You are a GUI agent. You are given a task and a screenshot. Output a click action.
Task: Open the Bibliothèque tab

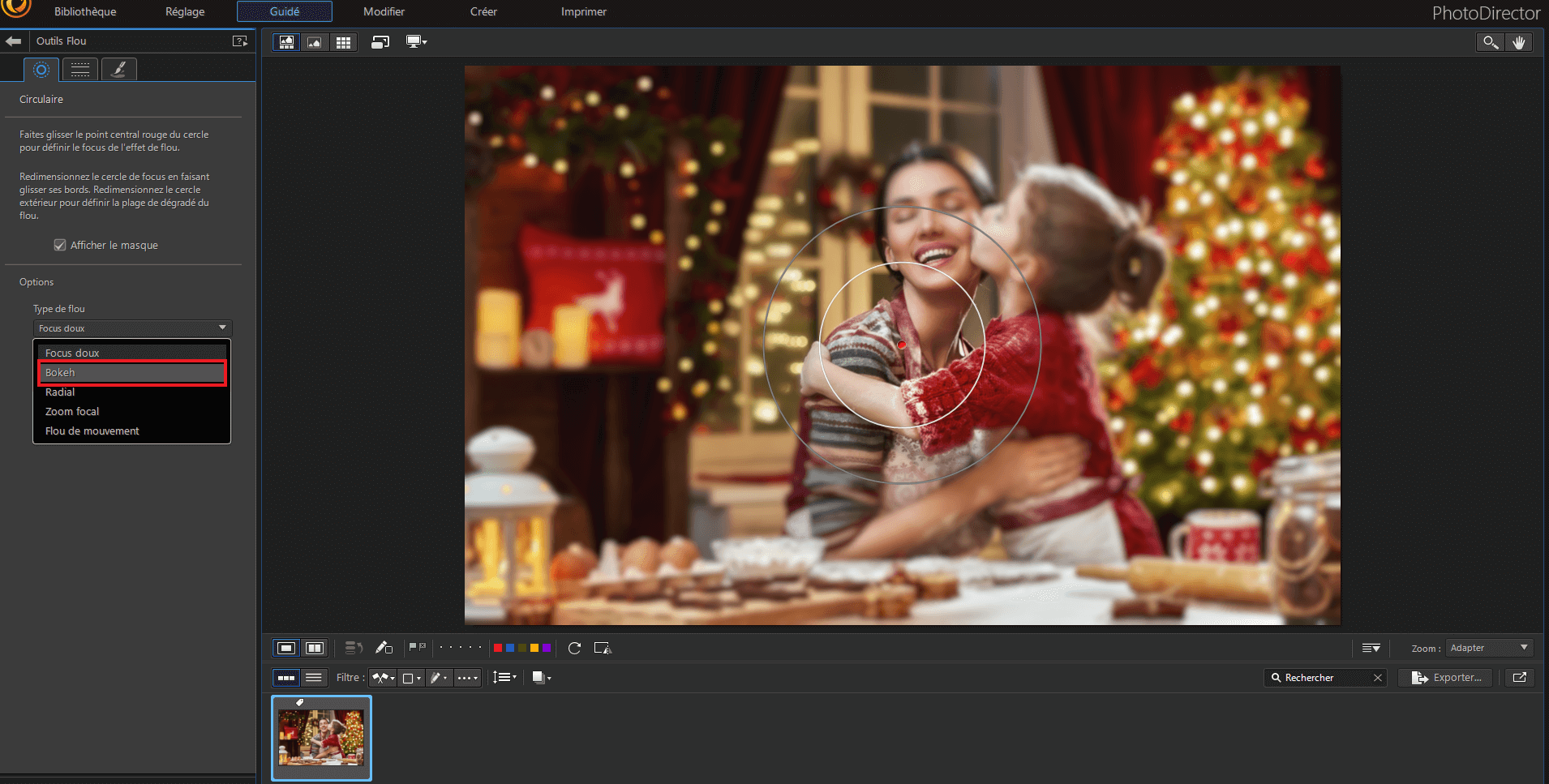pos(85,11)
